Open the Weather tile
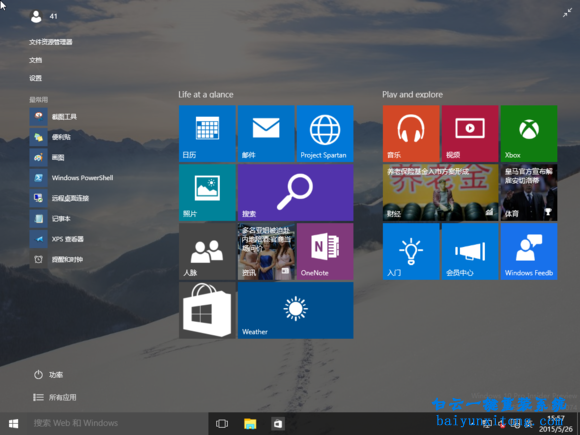The height and width of the screenshot is (435, 580). click(x=295, y=310)
